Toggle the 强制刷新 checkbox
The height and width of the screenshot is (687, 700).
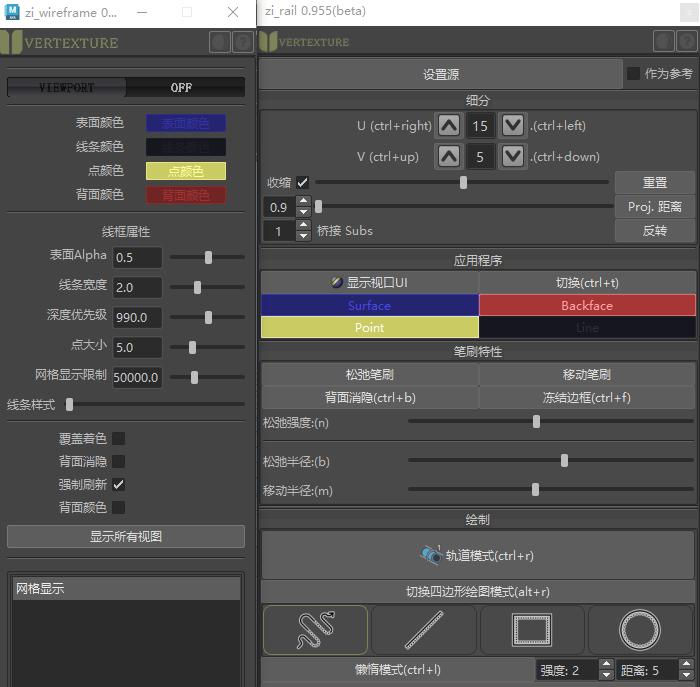pyautogui.click(x=118, y=484)
